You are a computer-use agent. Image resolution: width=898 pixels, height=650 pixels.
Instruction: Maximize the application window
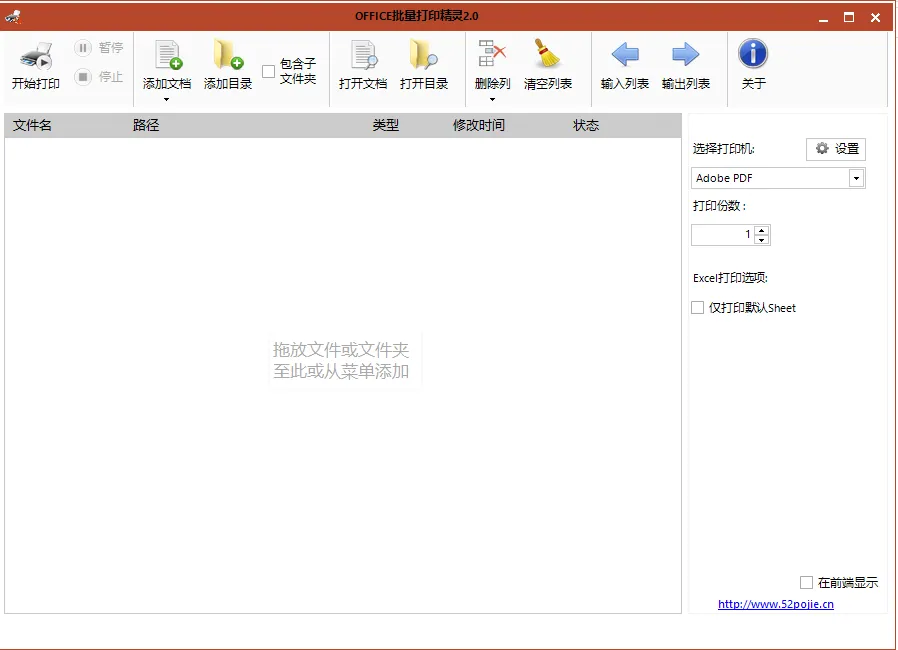tap(849, 17)
